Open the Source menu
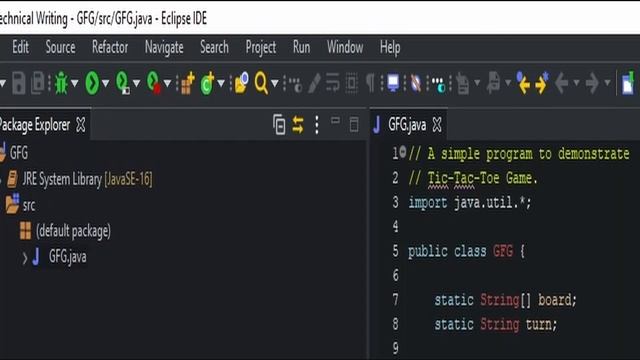The width and height of the screenshot is (640, 360). 60,47
